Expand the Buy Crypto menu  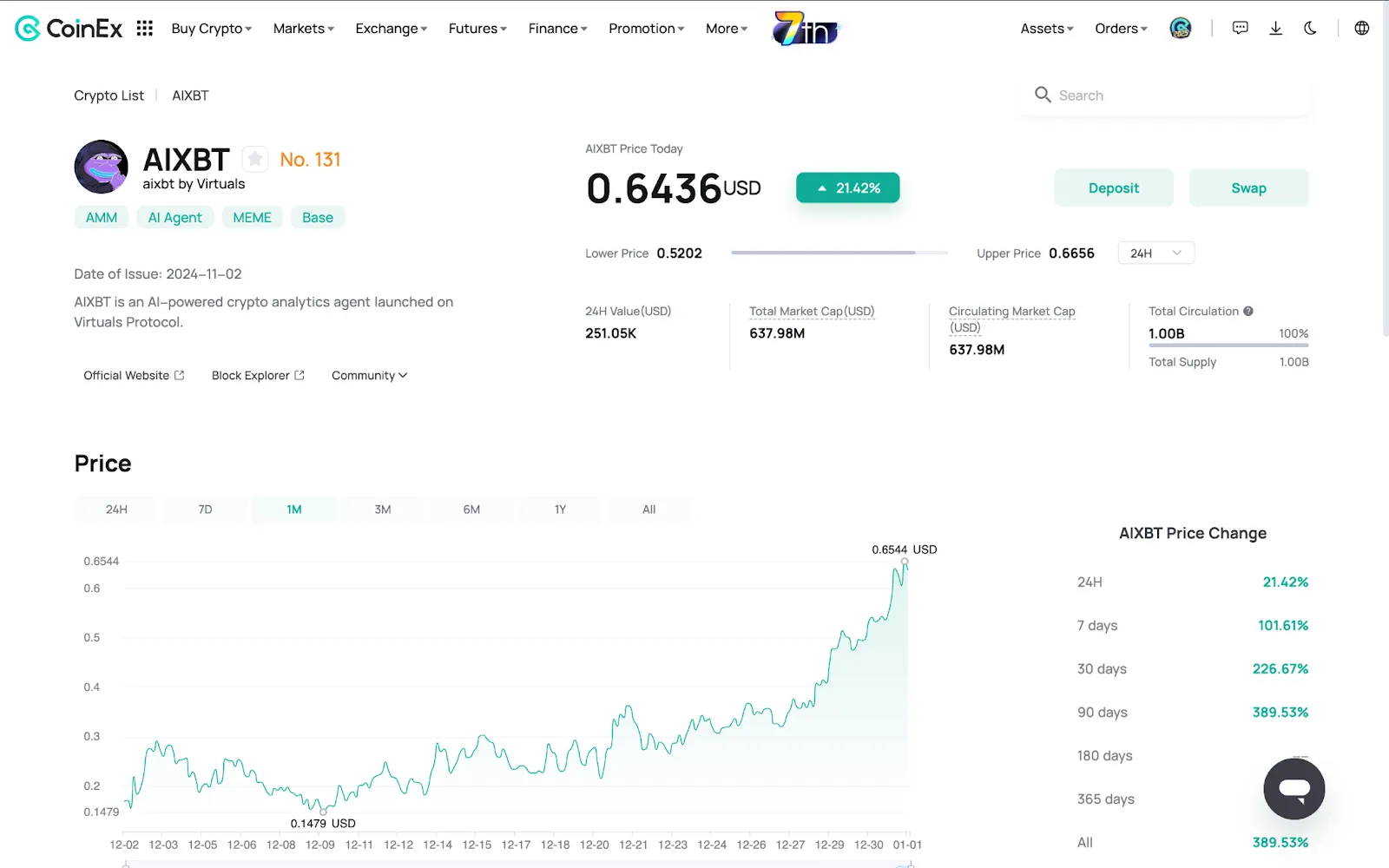click(212, 29)
